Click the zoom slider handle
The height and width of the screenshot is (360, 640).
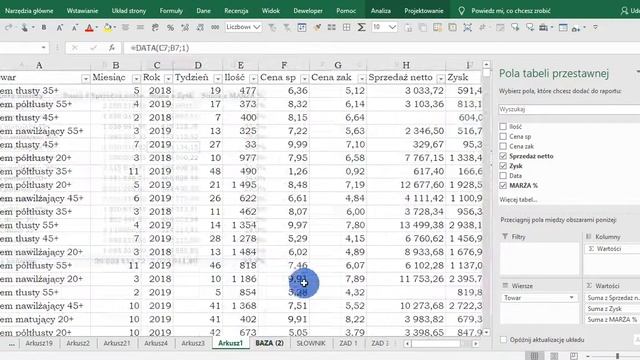(618, 356)
